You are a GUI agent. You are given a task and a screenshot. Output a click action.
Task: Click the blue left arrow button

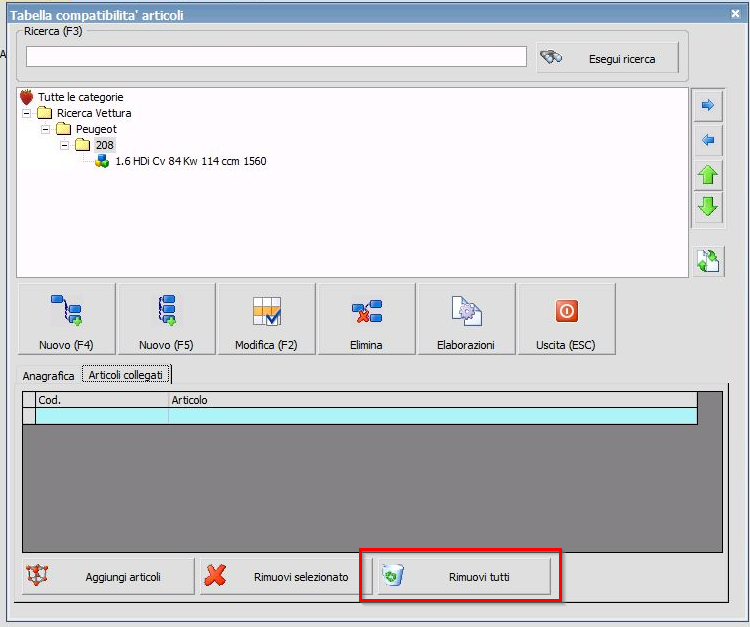pyautogui.click(x=708, y=140)
